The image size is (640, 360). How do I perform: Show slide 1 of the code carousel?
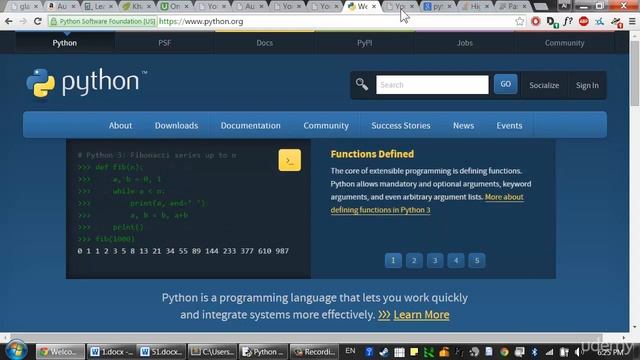[x=393, y=260]
